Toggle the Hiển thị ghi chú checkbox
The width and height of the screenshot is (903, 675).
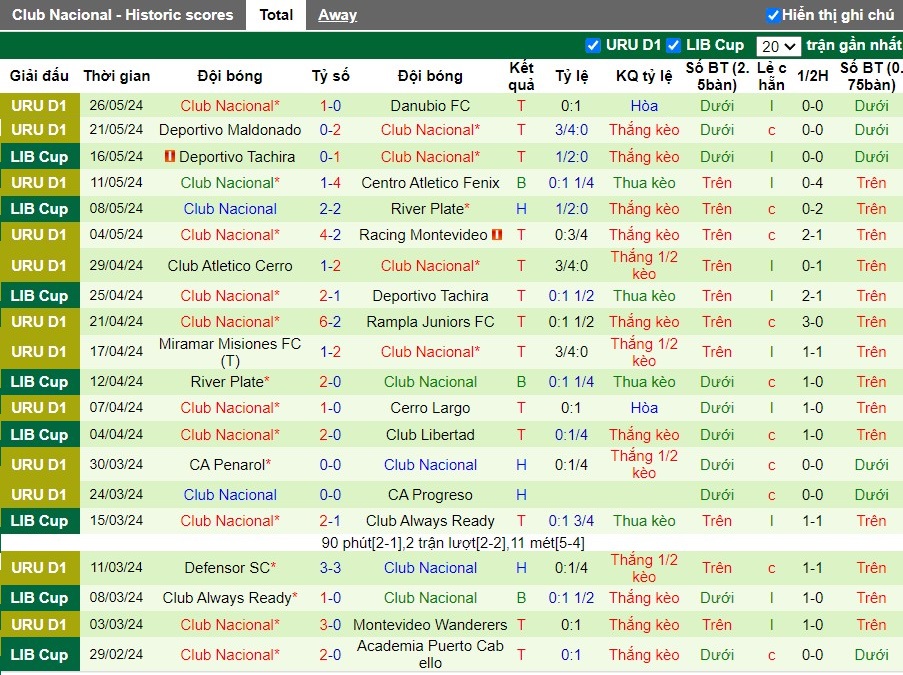coord(773,15)
